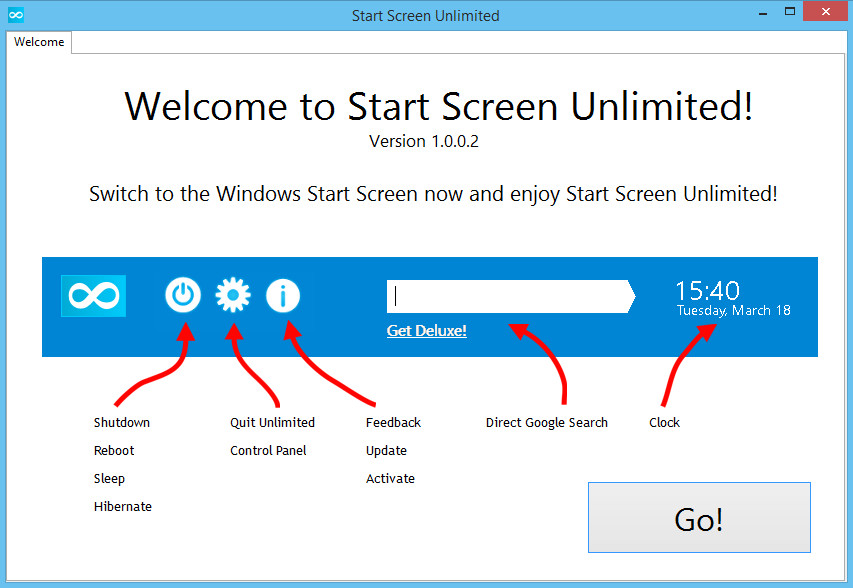Click the Hibernate label

(x=123, y=506)
